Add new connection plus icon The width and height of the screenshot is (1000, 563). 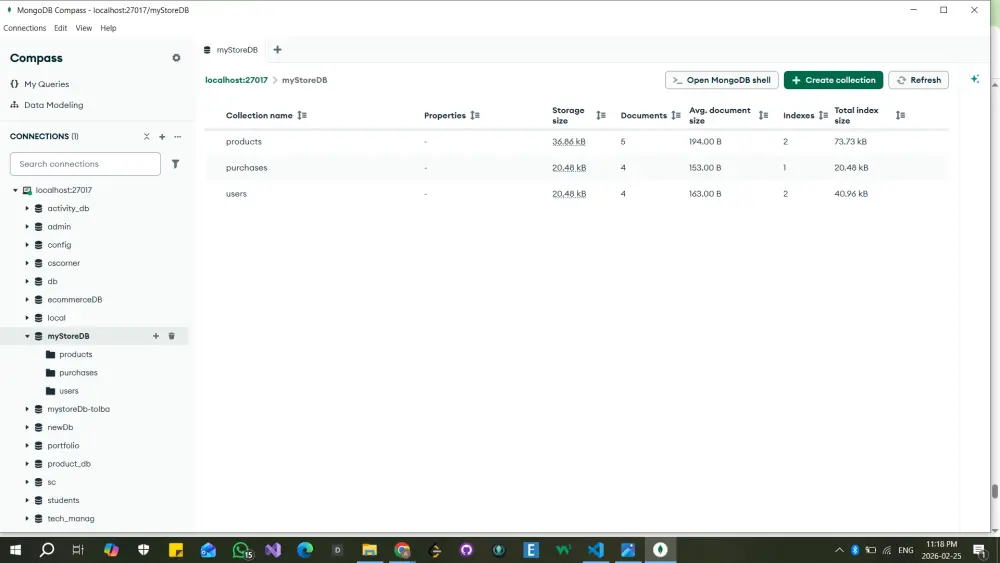click(x=162, y=136)
